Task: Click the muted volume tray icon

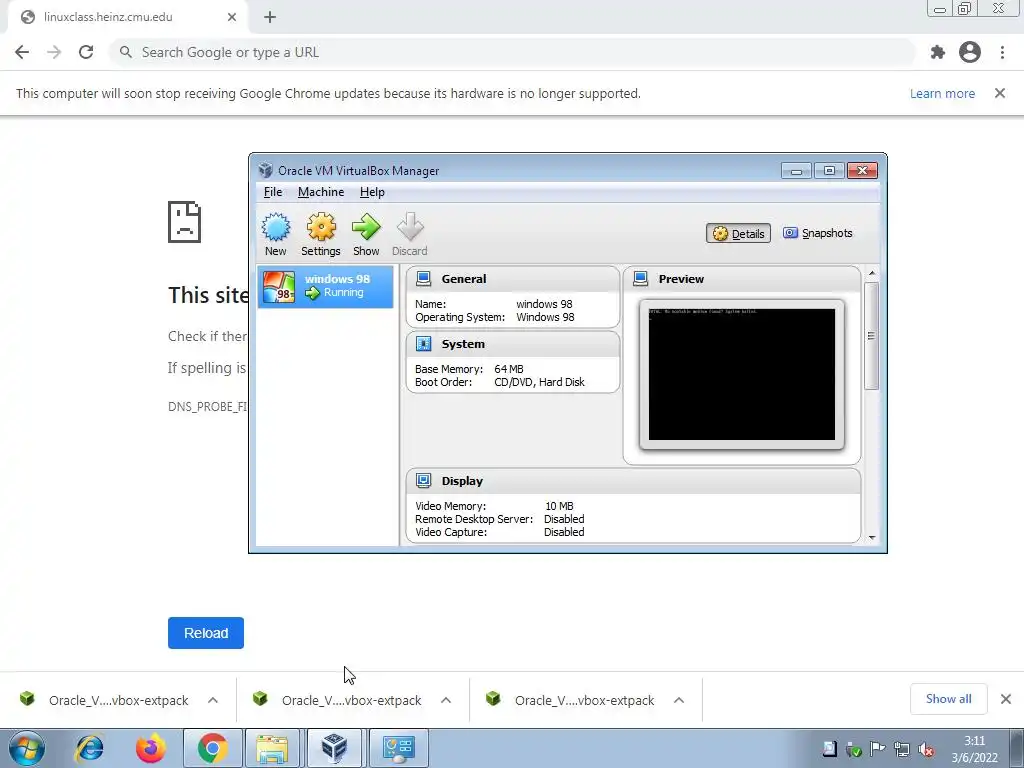Action: pos(925,750)
